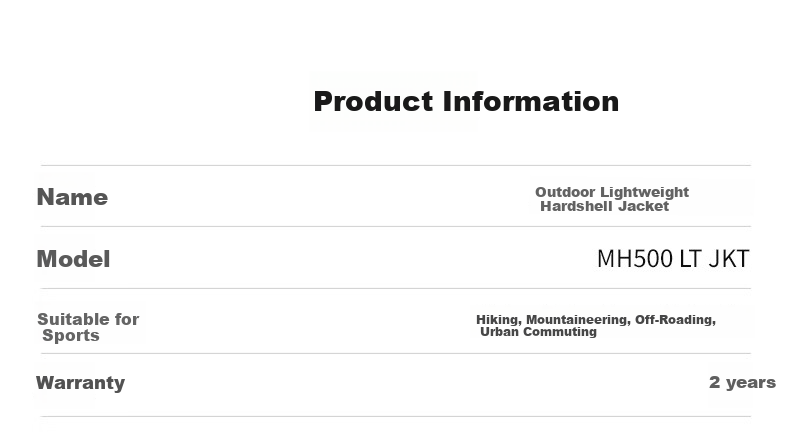The width and height of the screenshot is (790, 435).
Task: Click the word Mountaineering
Action: click(578, 320)
